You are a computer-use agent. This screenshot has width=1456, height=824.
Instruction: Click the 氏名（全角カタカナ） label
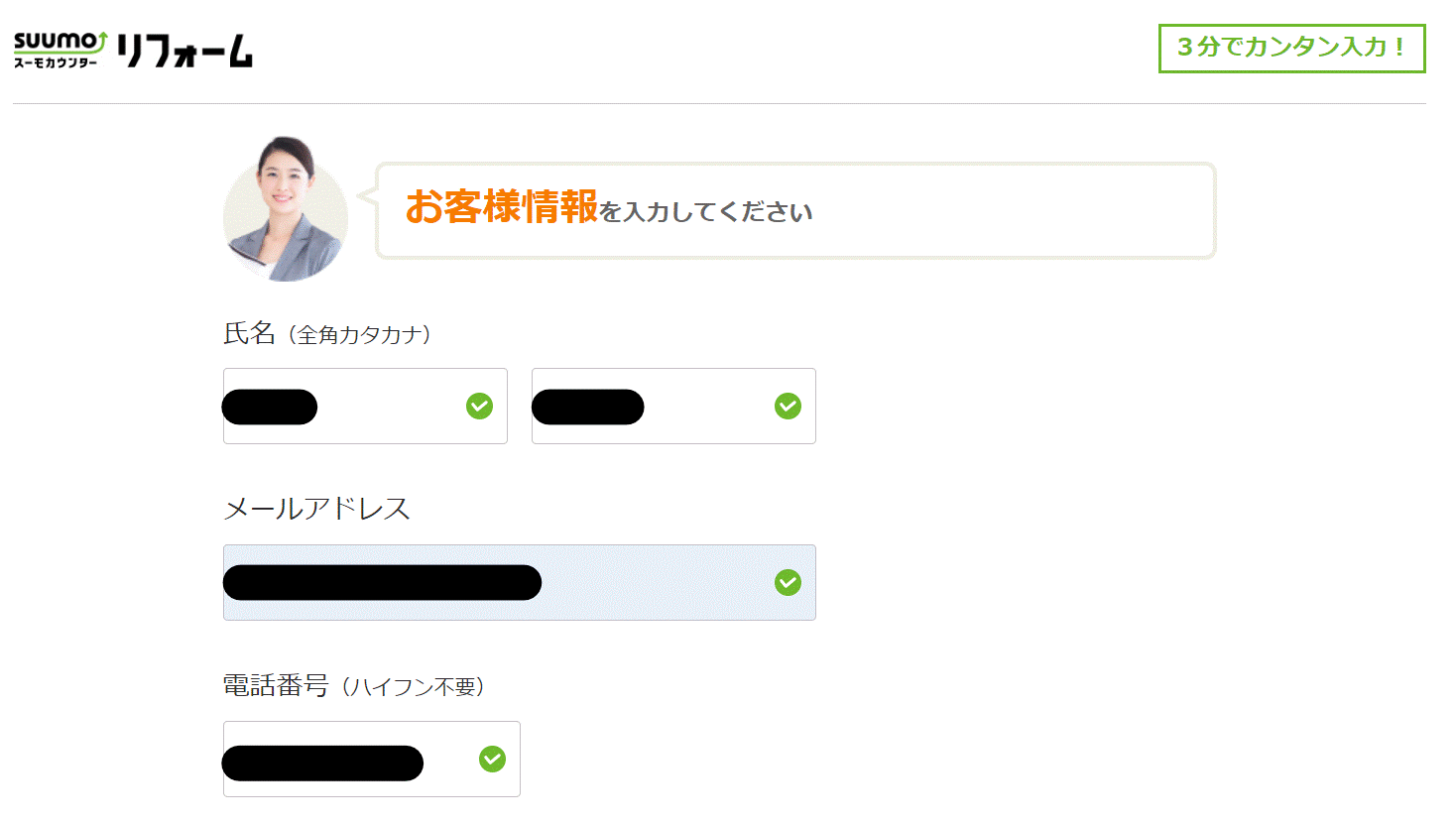(x=327, y=334)
